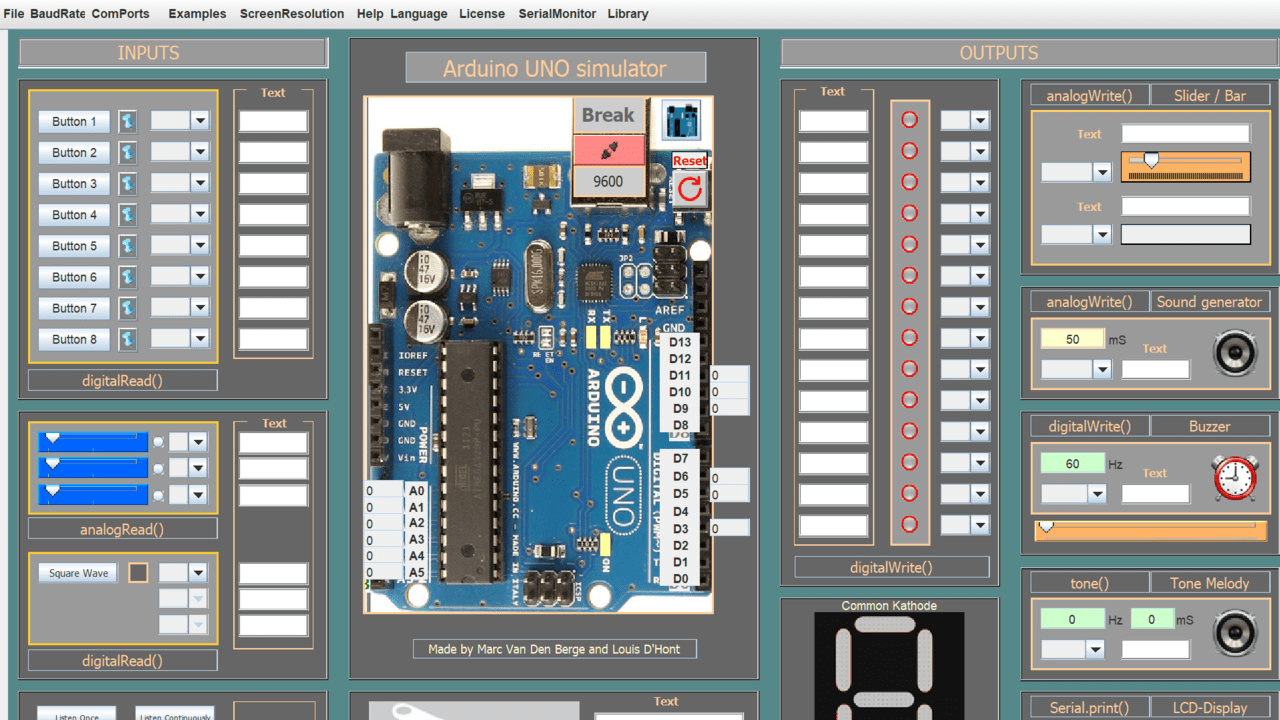
Task: Click the Buzzer alarm clock icon
Action: [1235, 477]
